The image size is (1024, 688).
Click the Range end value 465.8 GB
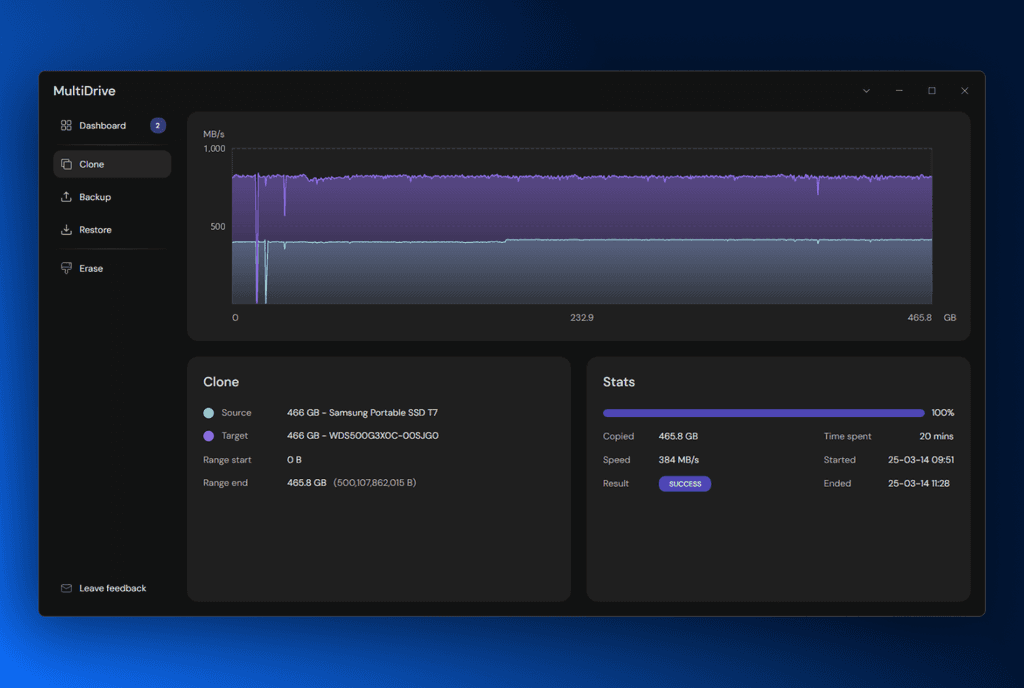[304, 482]
